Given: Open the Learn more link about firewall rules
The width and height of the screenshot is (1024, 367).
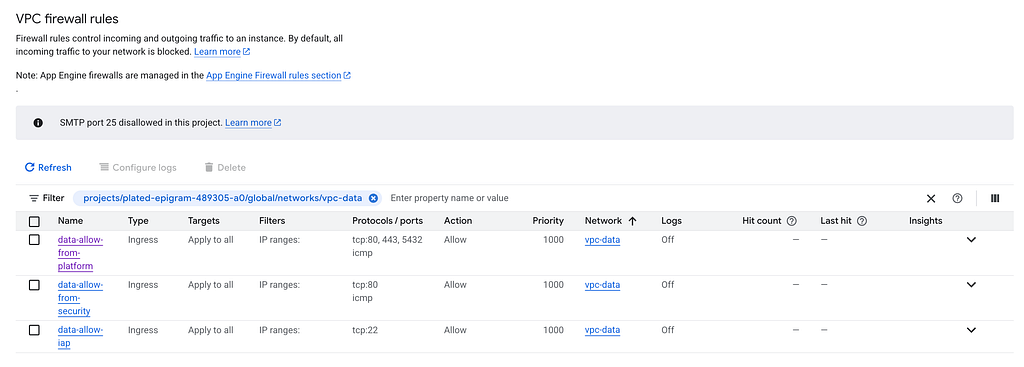Looking at the screenshot, I should click(x=222, y=51).
